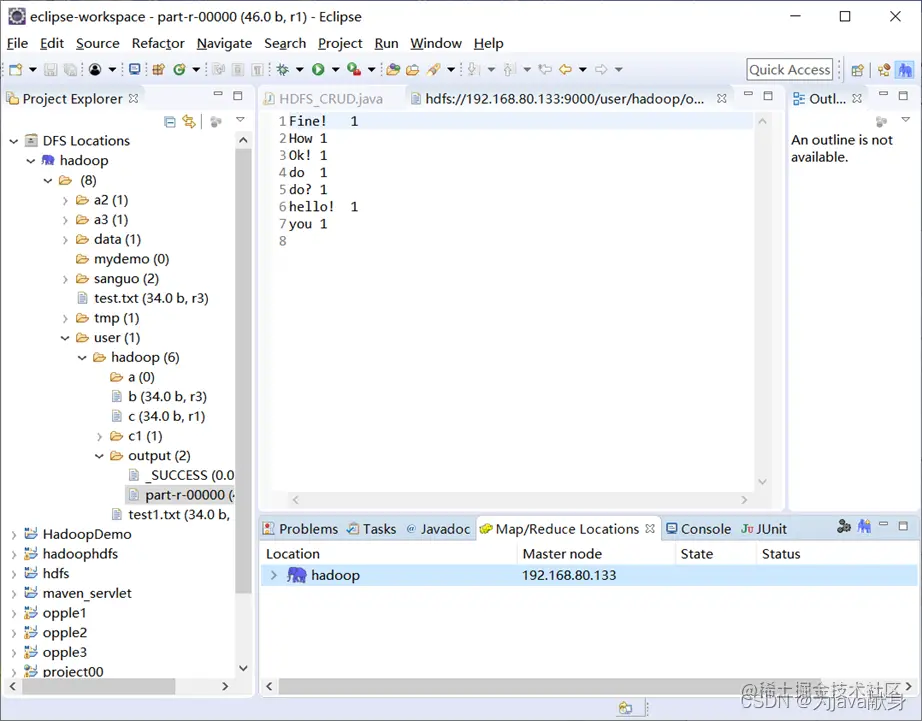Click the Save disk icon in toolbar
Screen dimensions: 922x721
tap(51, 69)
